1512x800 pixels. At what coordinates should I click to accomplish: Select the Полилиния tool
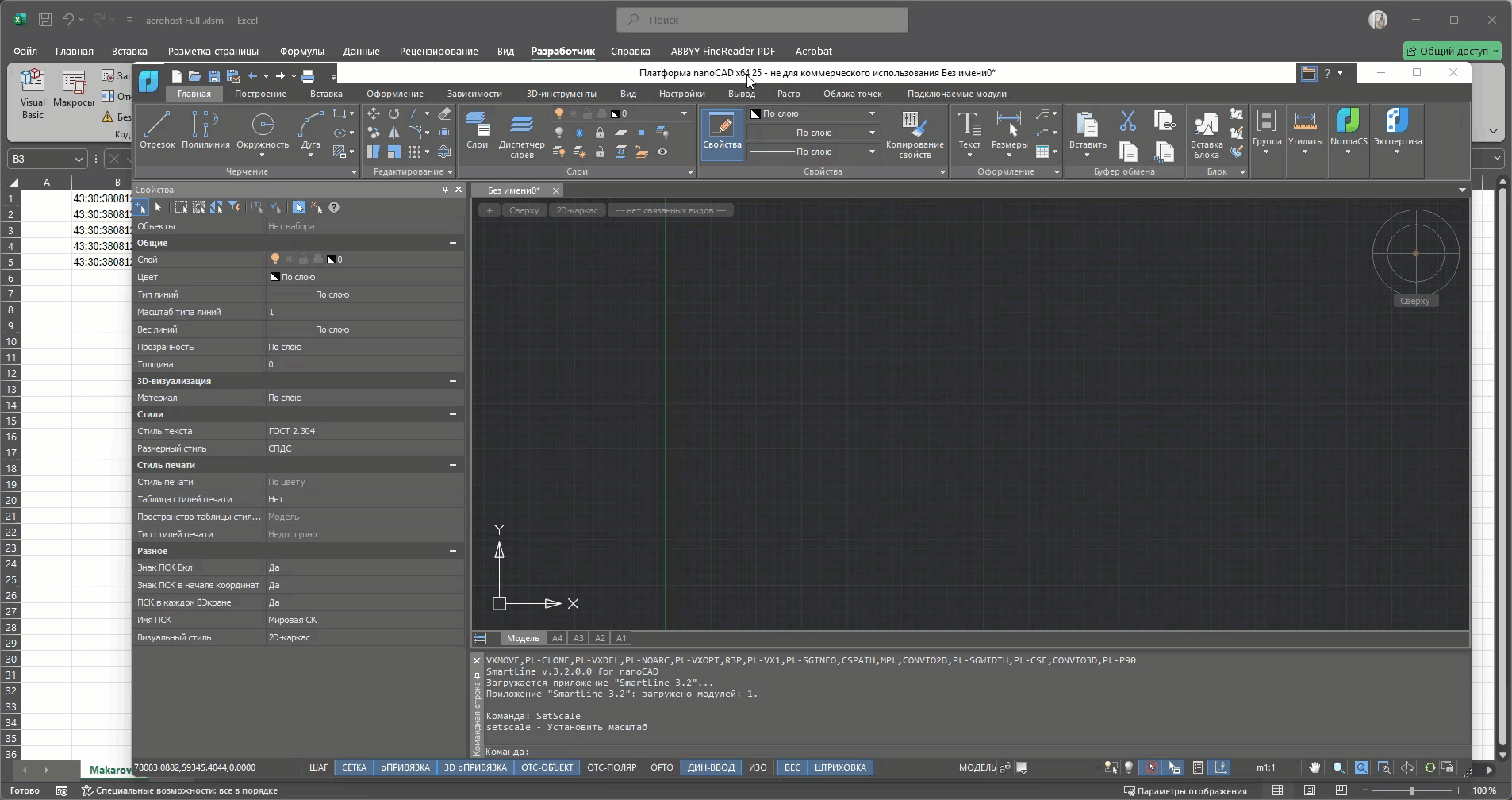(205, 130)
